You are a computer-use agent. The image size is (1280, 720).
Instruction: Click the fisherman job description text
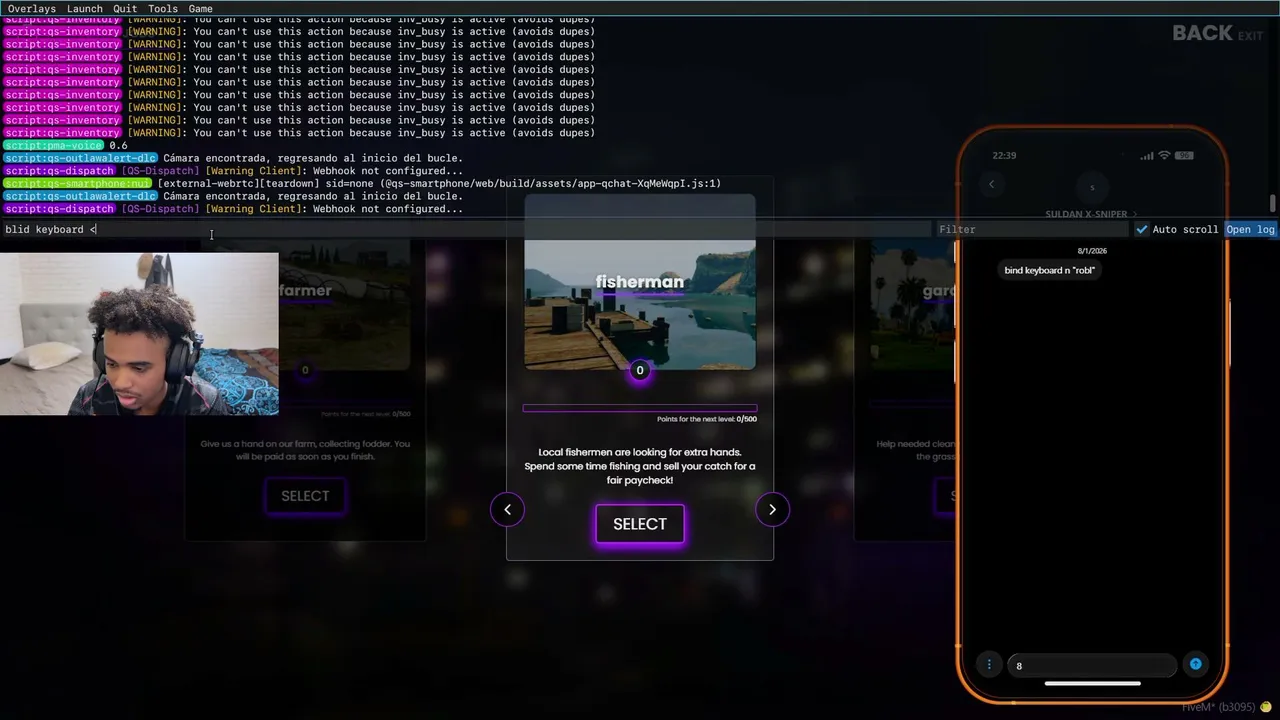click(x=640, y=466)
